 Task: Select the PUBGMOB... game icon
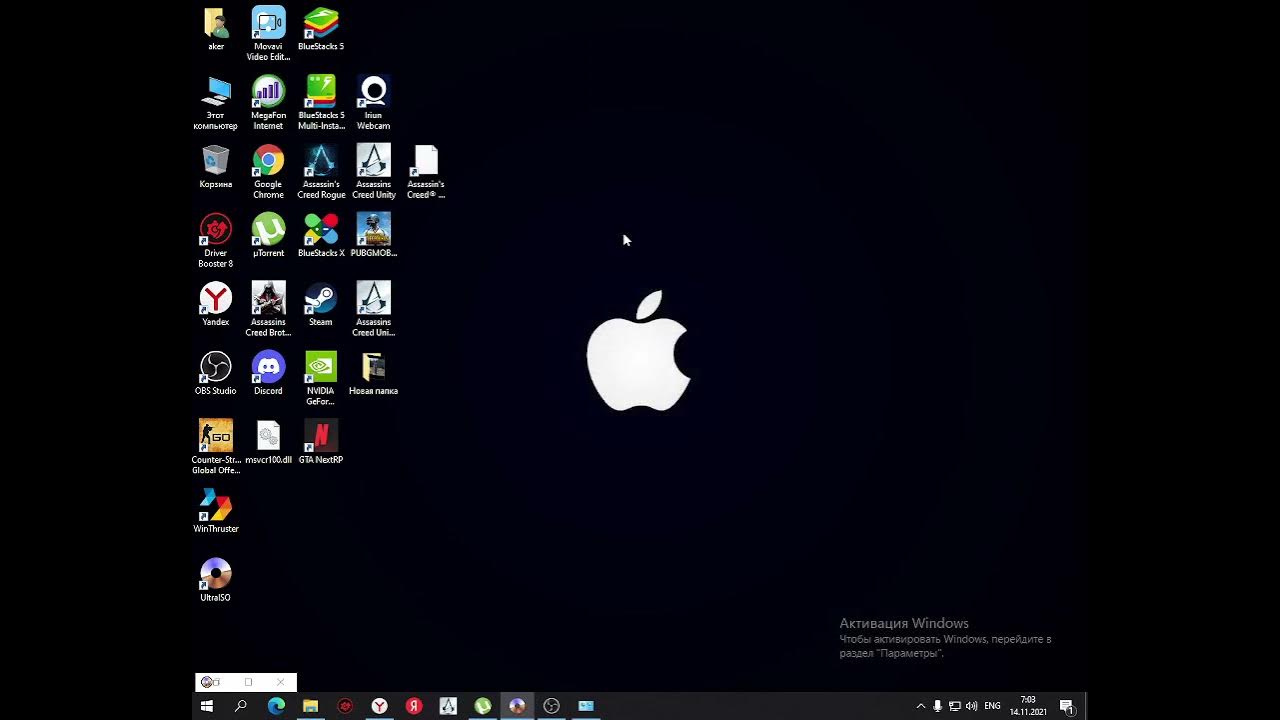click(373, 236)
